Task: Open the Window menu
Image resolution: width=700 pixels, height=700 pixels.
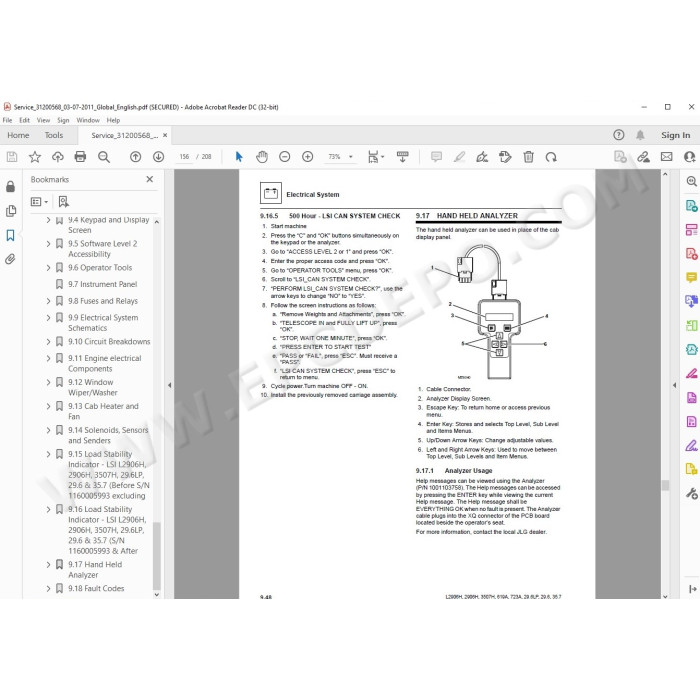Action: (88, 120)
